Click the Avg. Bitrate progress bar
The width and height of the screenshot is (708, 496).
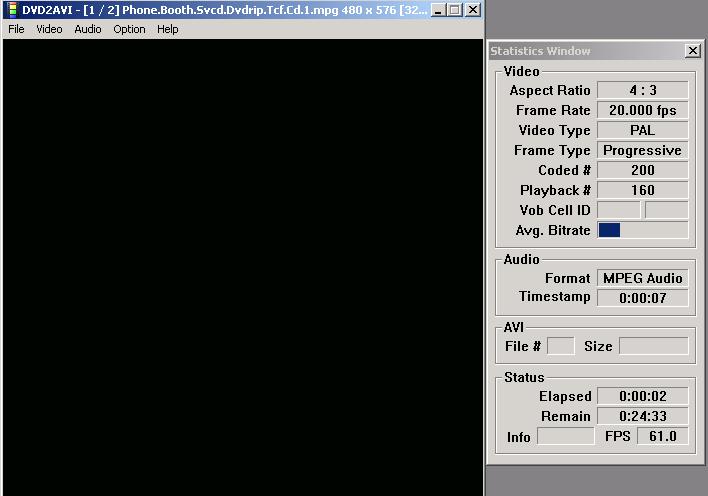point(643,230)
